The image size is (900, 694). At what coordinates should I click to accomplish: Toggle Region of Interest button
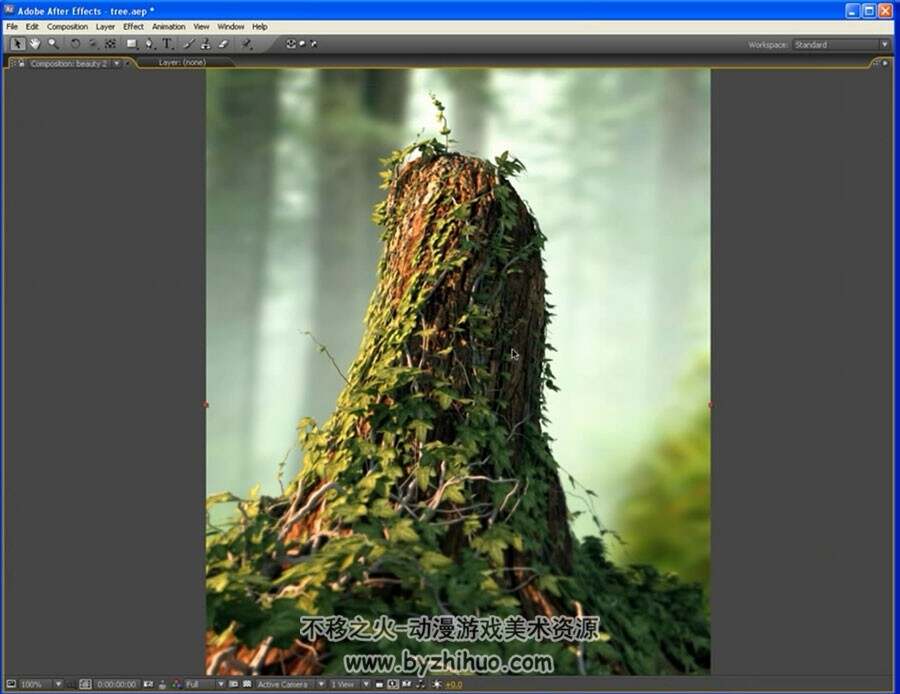pos(234,684)
